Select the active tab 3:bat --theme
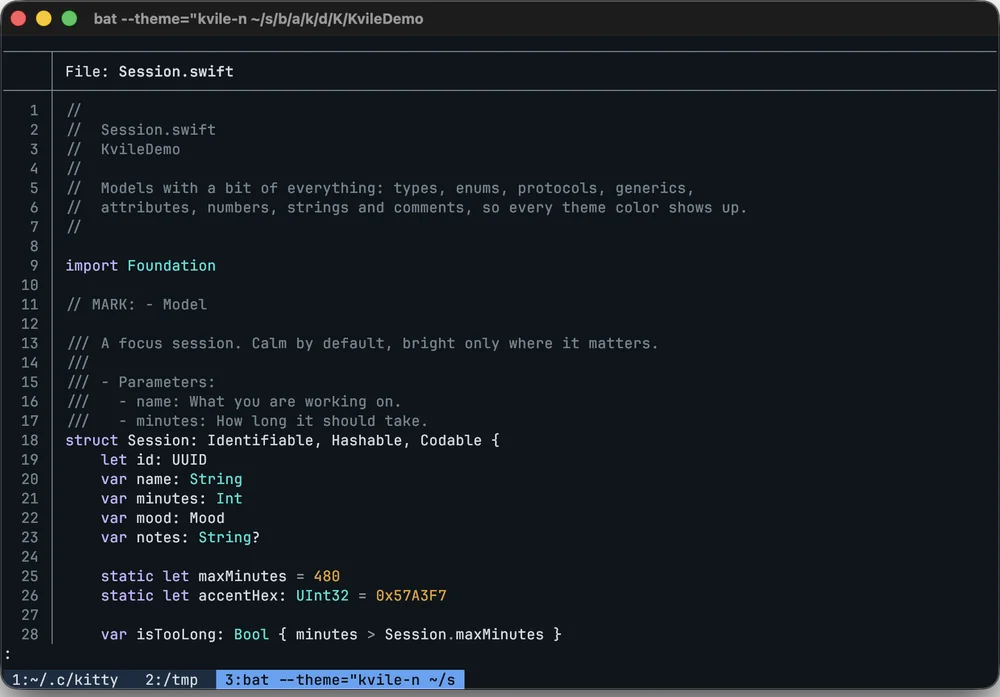 pyautogui.click(x=340, y=680)
